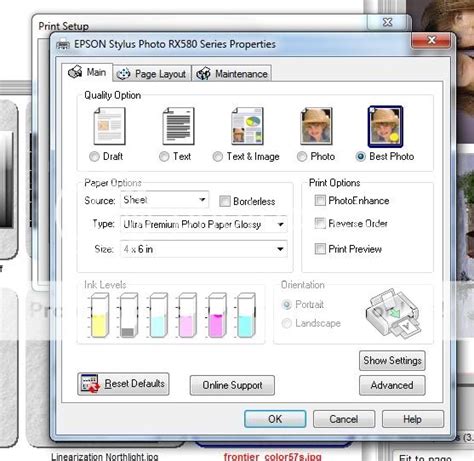Open the paper Type dropdown
The height and width of the screenshot is (461, 474).
tap(204, 224)
